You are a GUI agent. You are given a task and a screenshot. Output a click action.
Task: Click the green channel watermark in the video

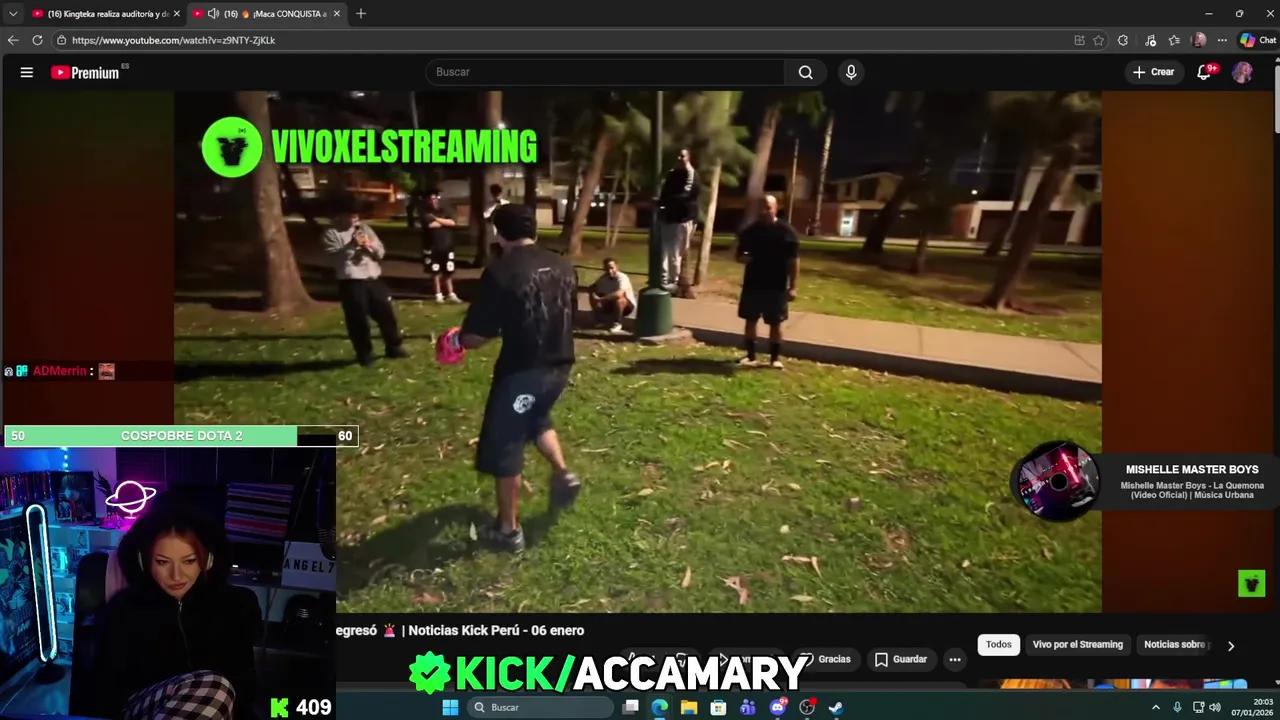1251,583
